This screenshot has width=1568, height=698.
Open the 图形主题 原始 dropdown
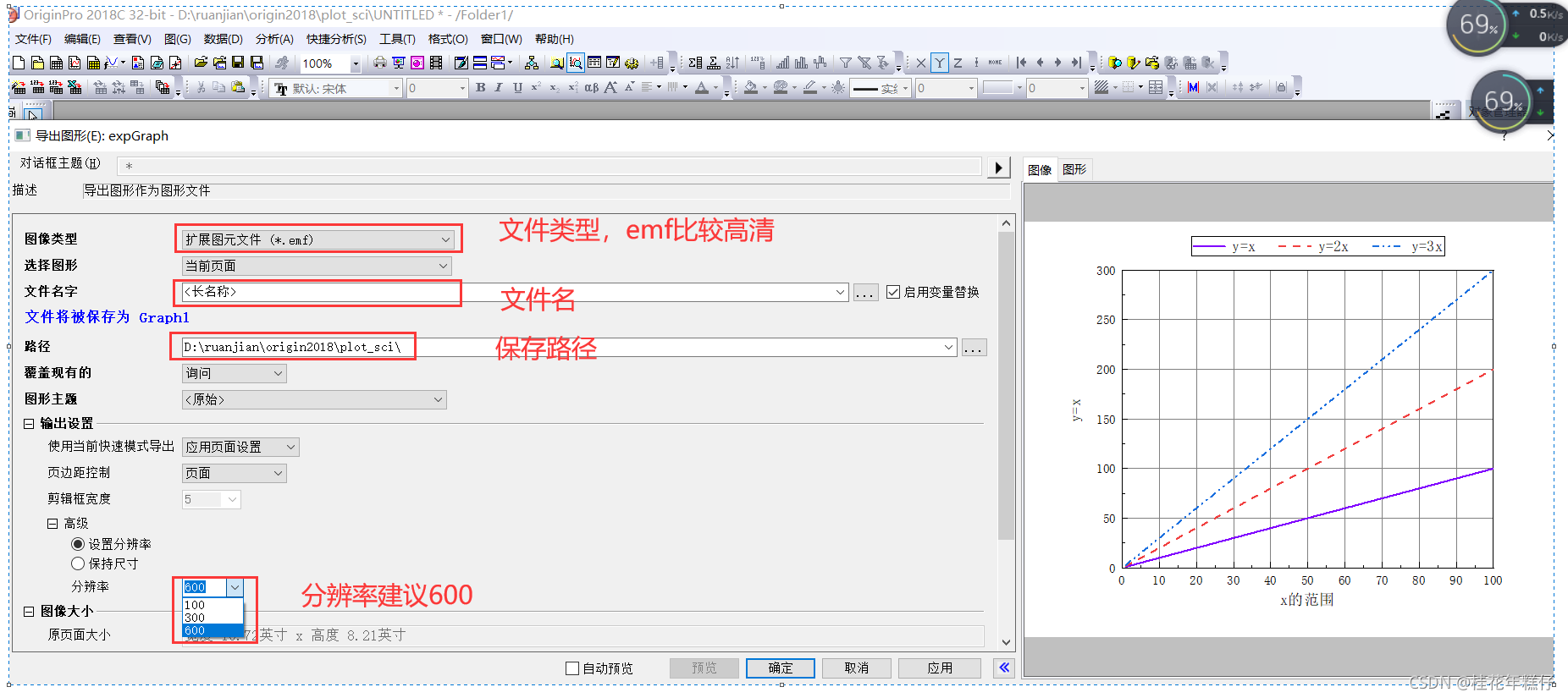[x=314, y=399]
